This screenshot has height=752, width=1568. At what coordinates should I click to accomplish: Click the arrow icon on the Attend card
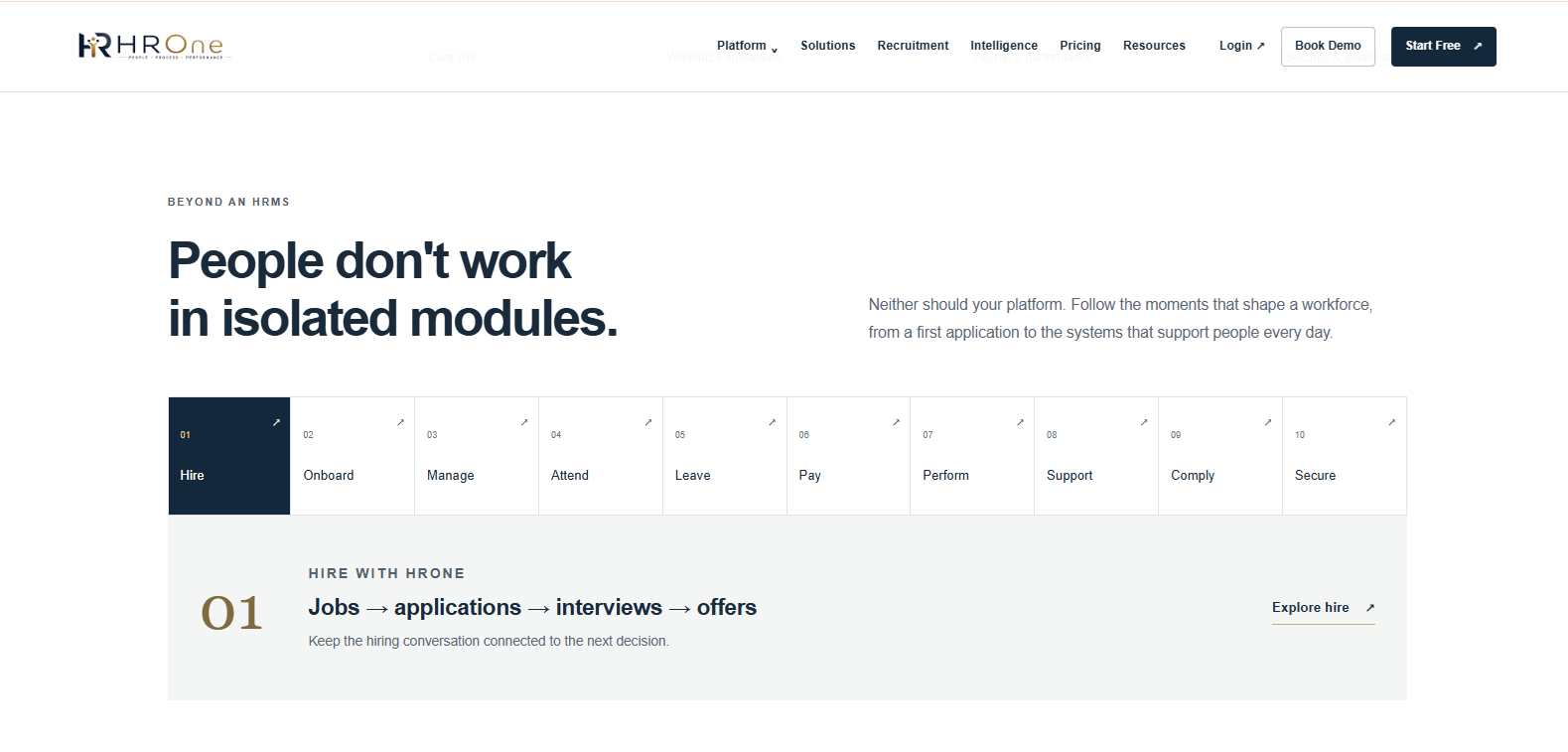coord(648,422)
